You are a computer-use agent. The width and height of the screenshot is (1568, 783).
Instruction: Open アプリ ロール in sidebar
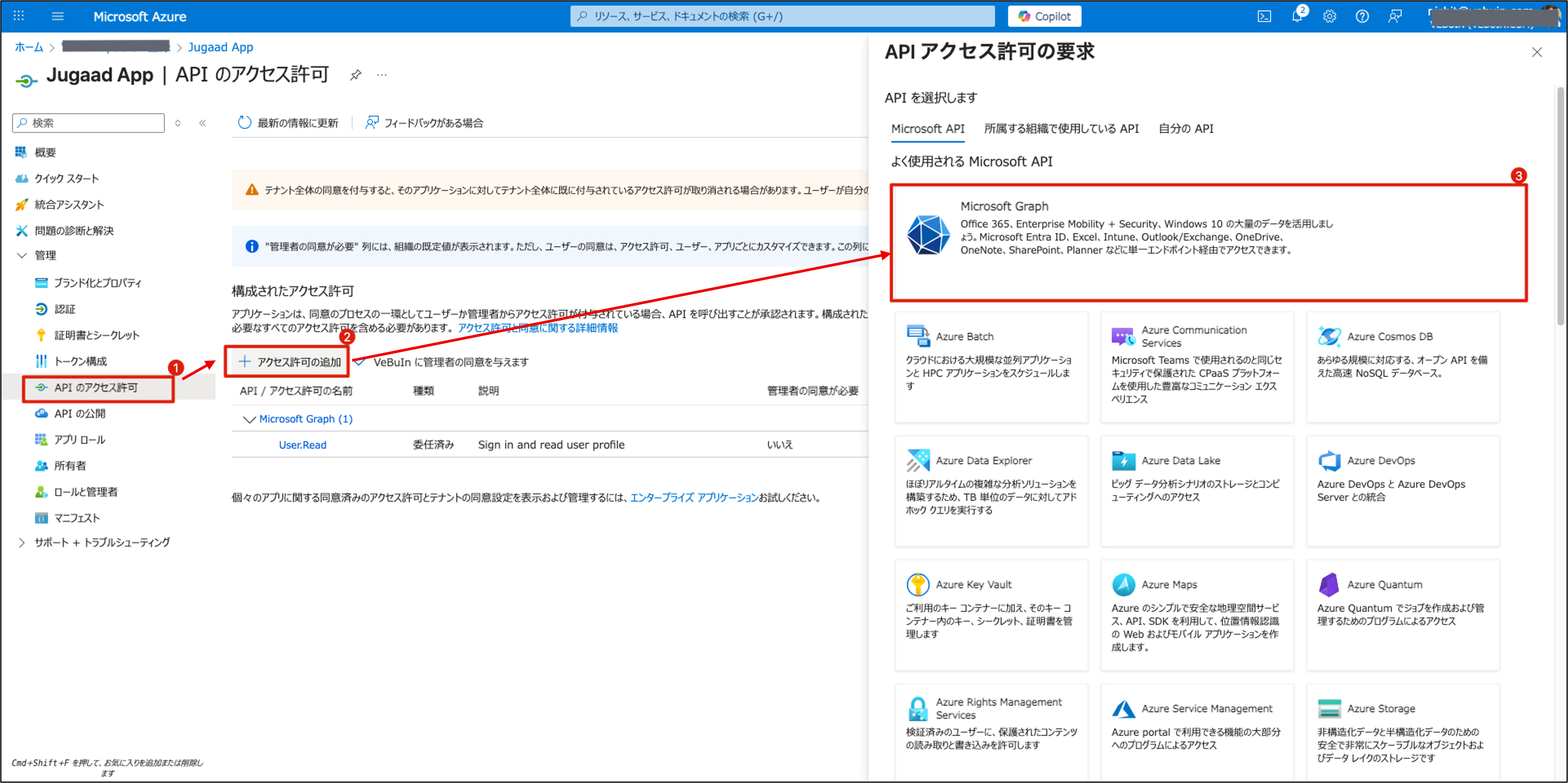(79, 440)
